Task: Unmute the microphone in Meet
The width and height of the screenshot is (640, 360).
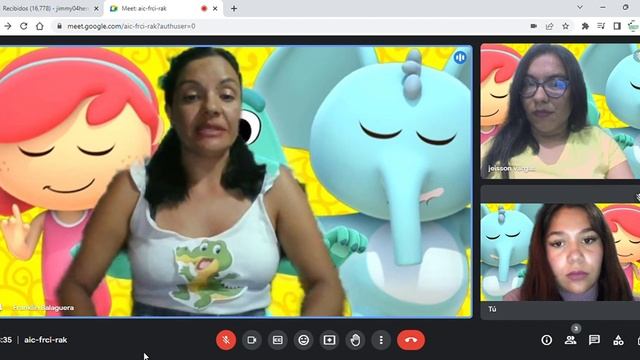Action: [x=226, y=340]
